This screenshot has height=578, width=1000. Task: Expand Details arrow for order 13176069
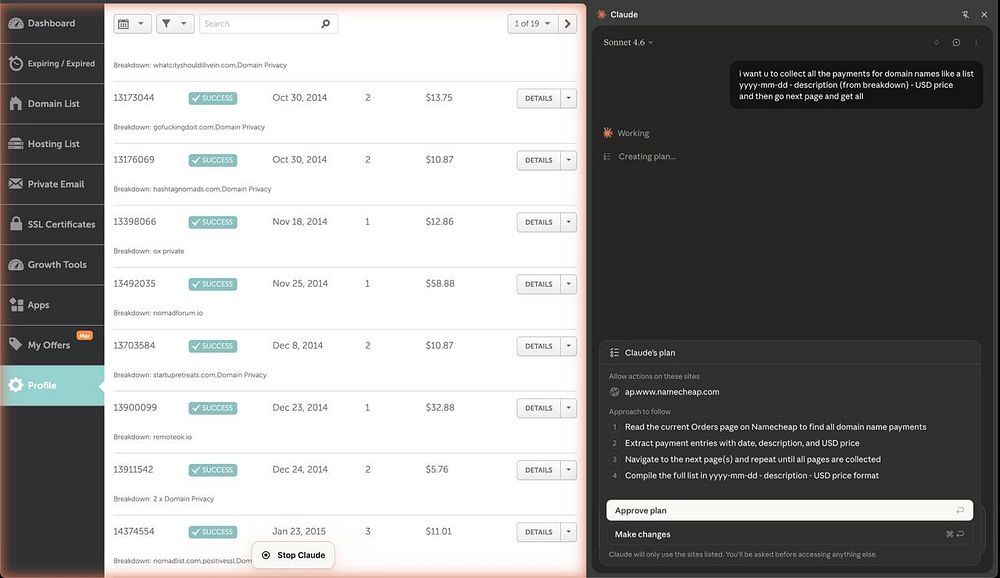point(568,160)
